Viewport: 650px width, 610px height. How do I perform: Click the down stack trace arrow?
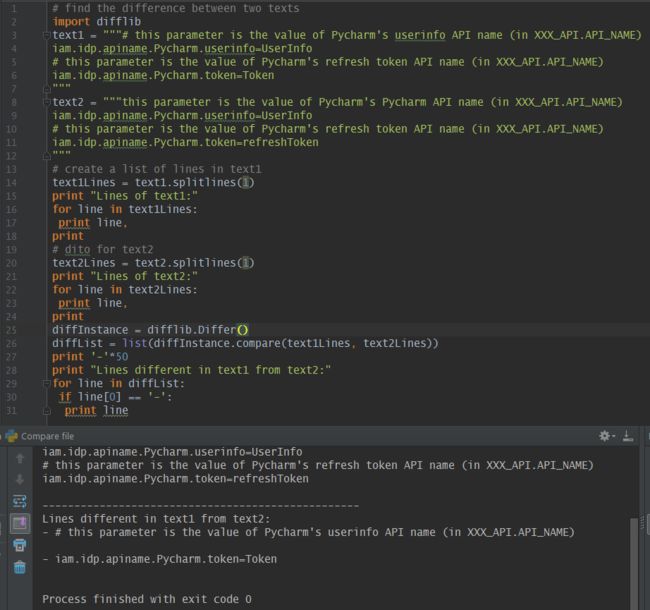pyautogui.click(x=19, y=480)
